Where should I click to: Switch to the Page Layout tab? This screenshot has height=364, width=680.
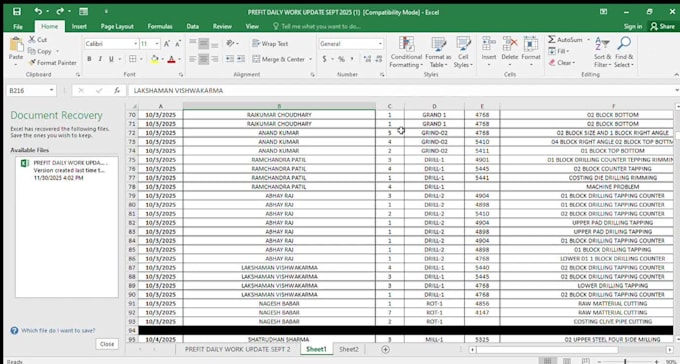[x=117, y=26]
